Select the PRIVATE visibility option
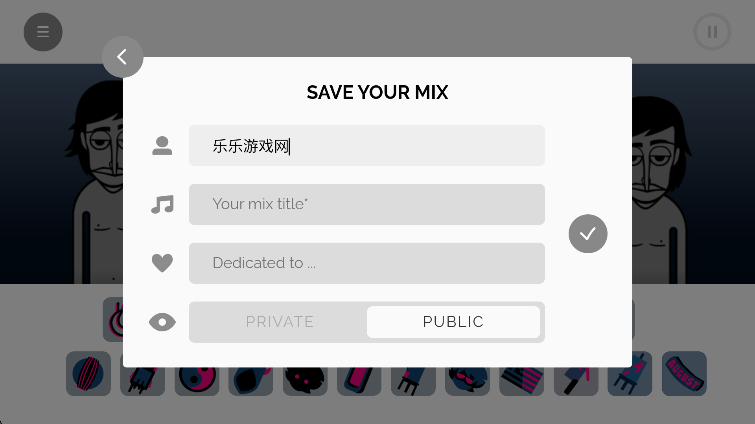Screen dimensions: 755x424 coord(279,321)
